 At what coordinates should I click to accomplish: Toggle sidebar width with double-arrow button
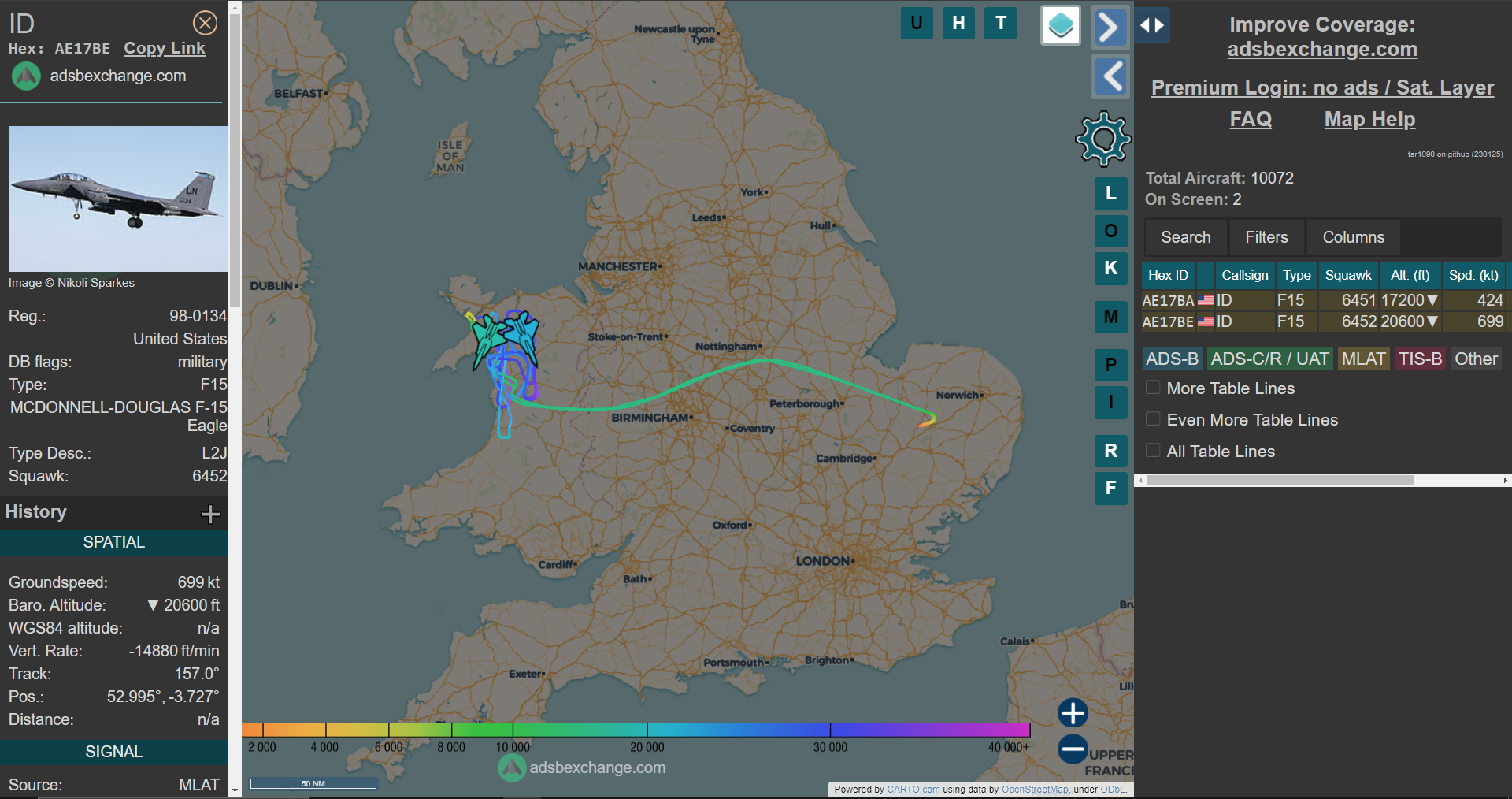pos(1152,25)
